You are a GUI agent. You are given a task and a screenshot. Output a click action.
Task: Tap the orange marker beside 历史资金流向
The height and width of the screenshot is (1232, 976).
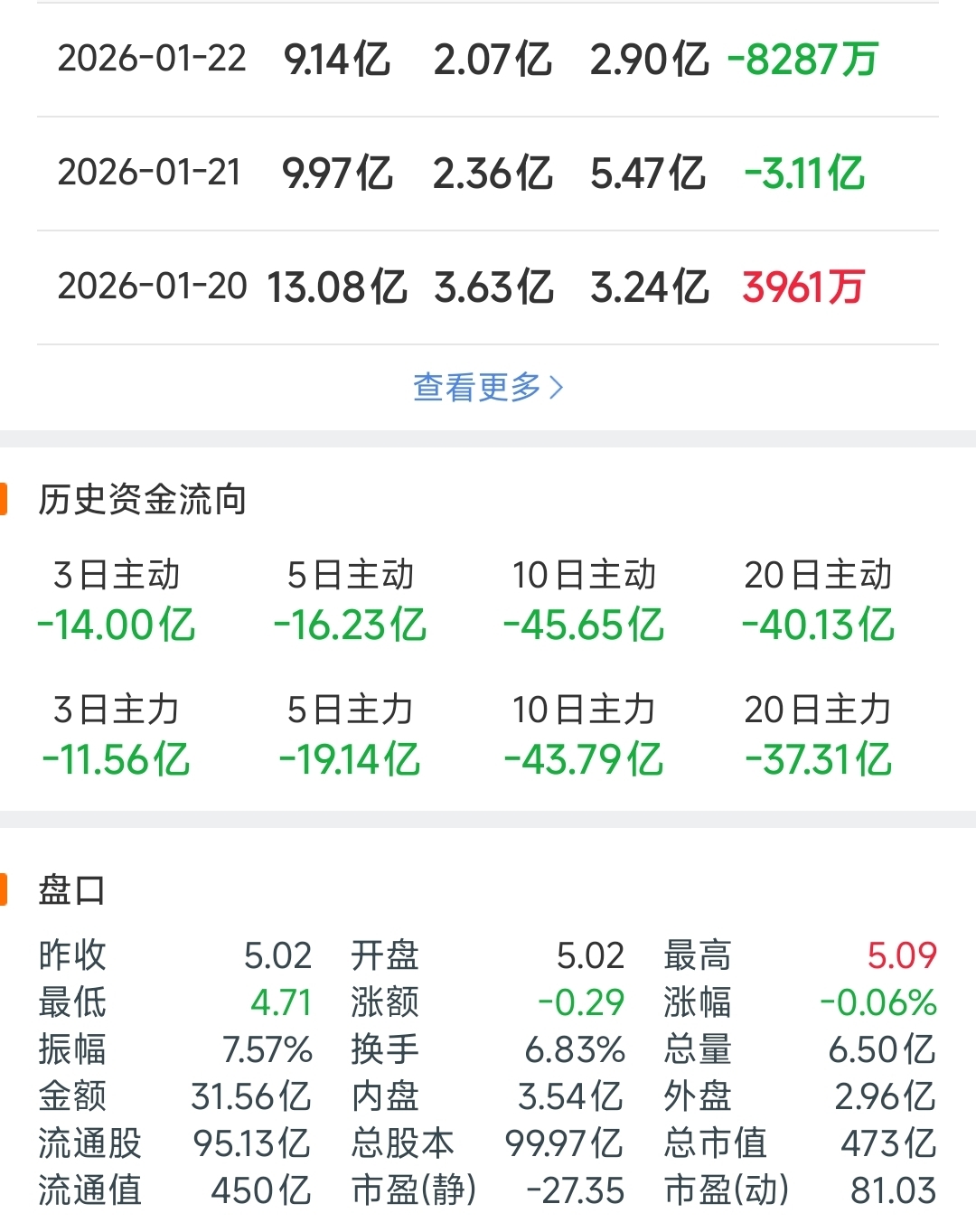click(4, 499)
